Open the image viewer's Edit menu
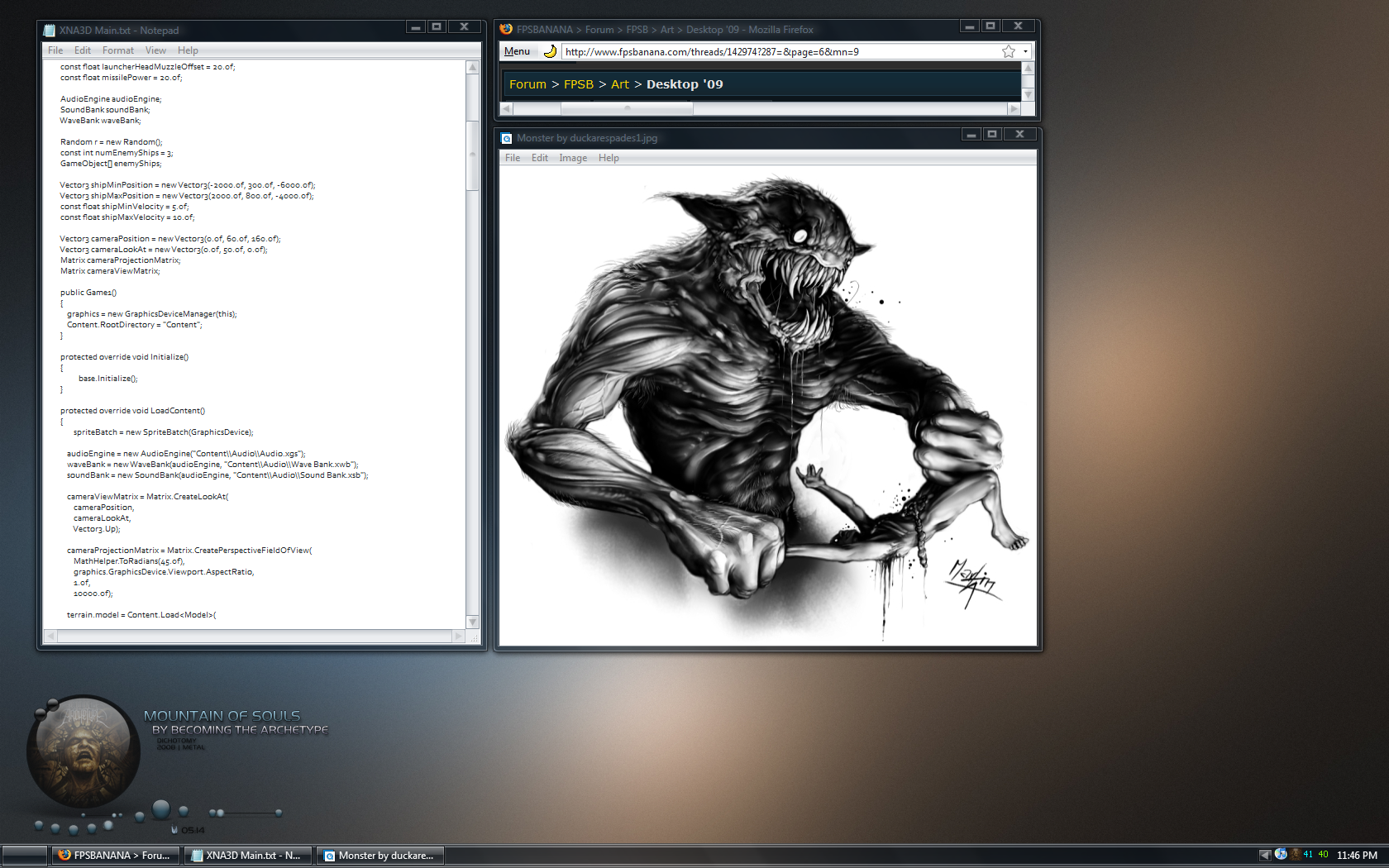The height and width of the screenshot is (868, 1389). click(540, 158)
